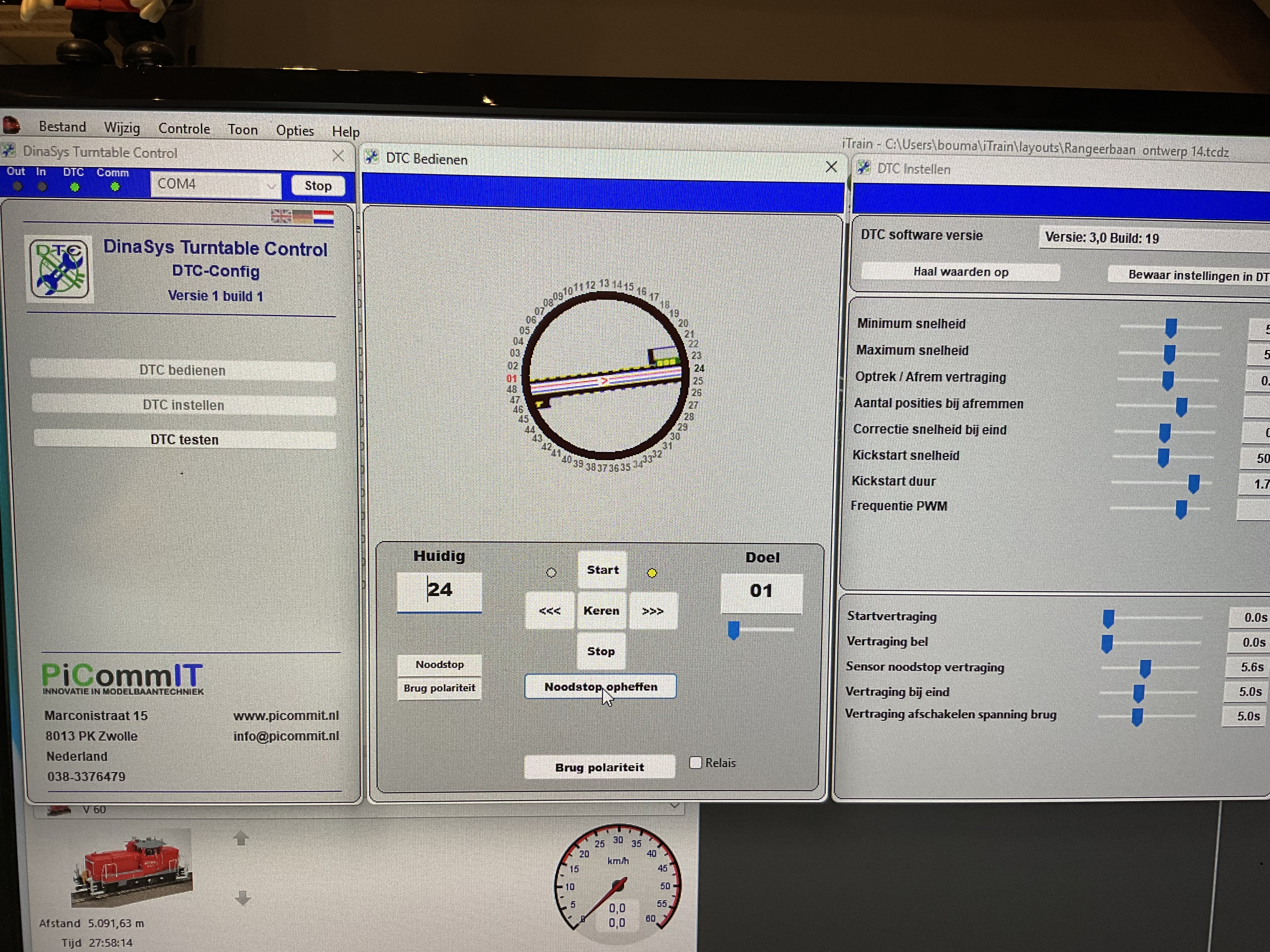Image resolution: width=1270 pixels, height=952 pixels.
Task: Click the V 60 locomotive small icon
Action: pyautogui.click(x=59, y=810)
